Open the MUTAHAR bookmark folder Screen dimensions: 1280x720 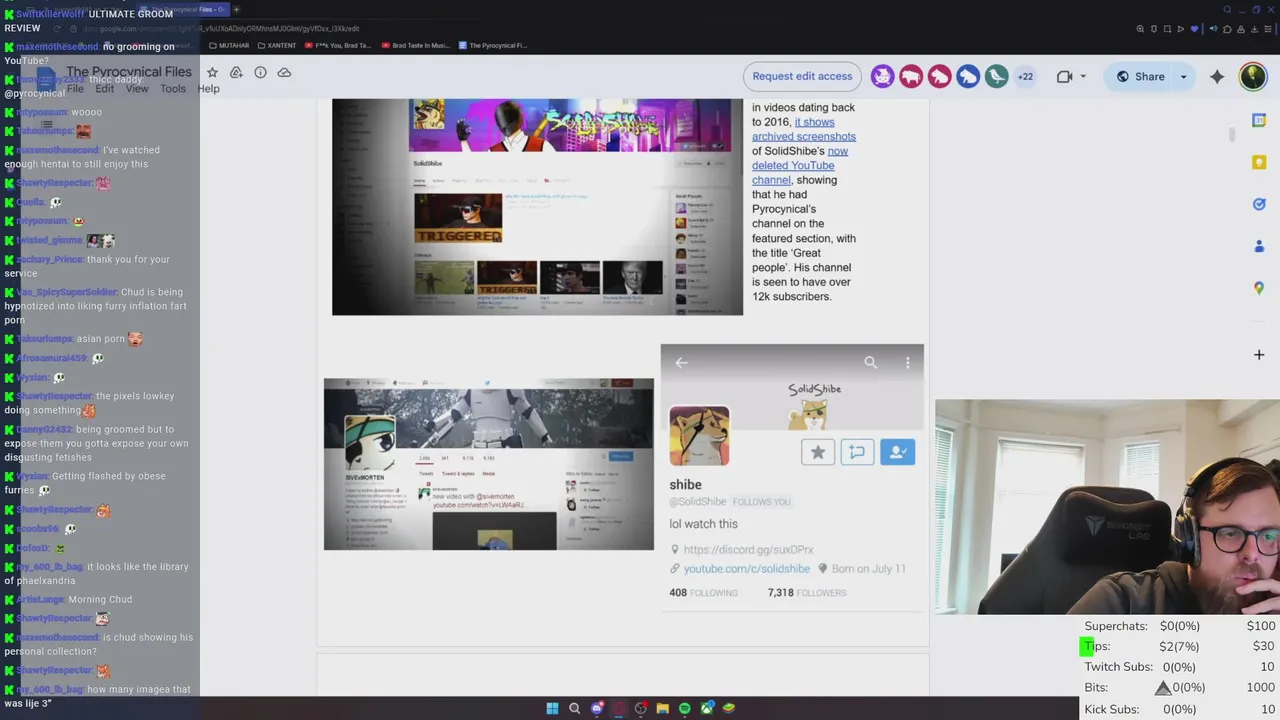pyautogui.click(x=229, y=45)
